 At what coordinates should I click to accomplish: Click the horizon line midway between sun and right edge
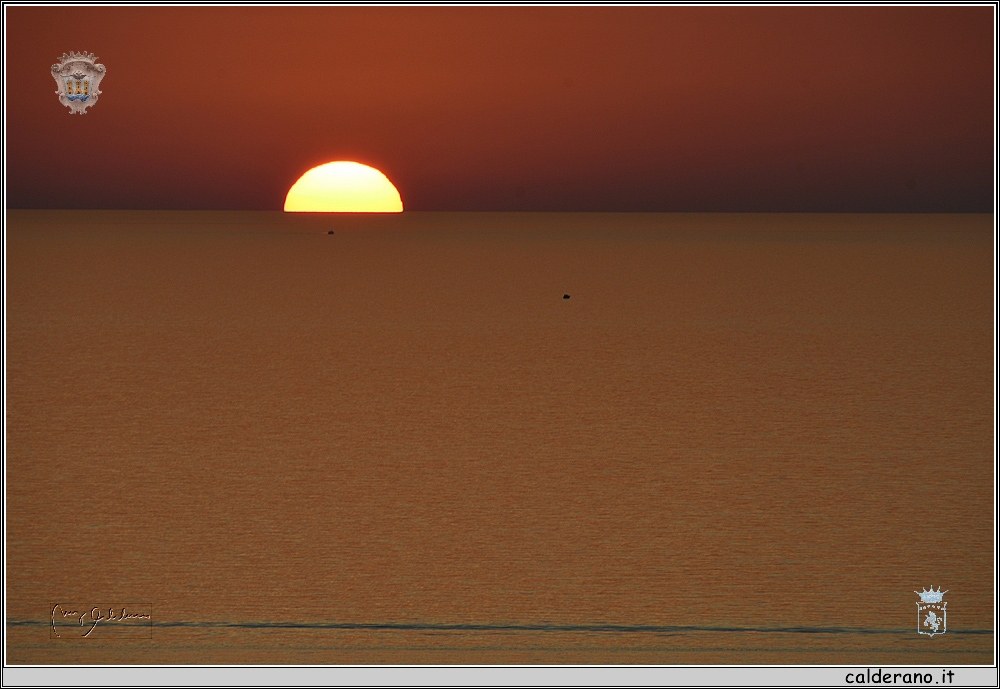click(x=698, y=211)
